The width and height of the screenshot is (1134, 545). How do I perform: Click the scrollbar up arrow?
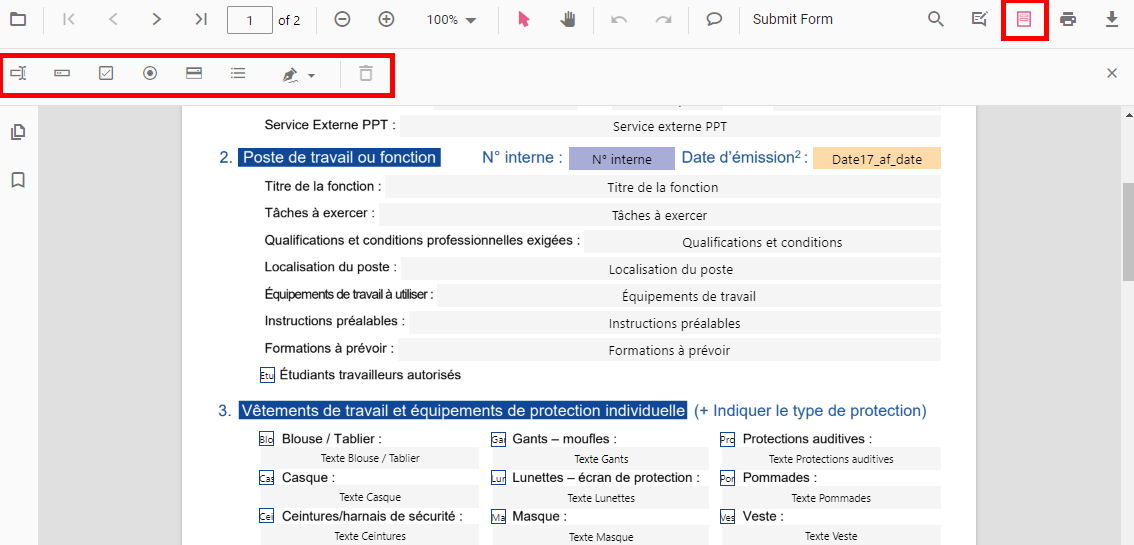tap(1127, 114)
